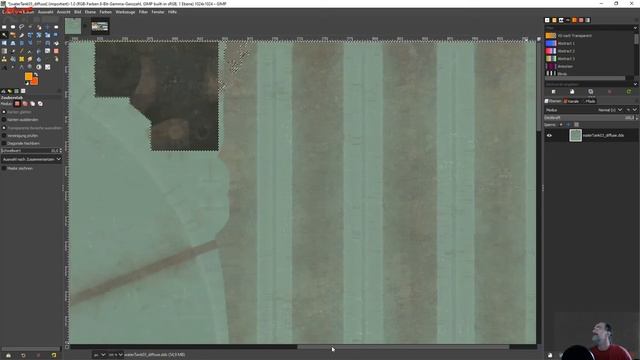The width and height of the screenshot is (640, 360).
Task: Open the Filter menu
Action: click(143, 12)
